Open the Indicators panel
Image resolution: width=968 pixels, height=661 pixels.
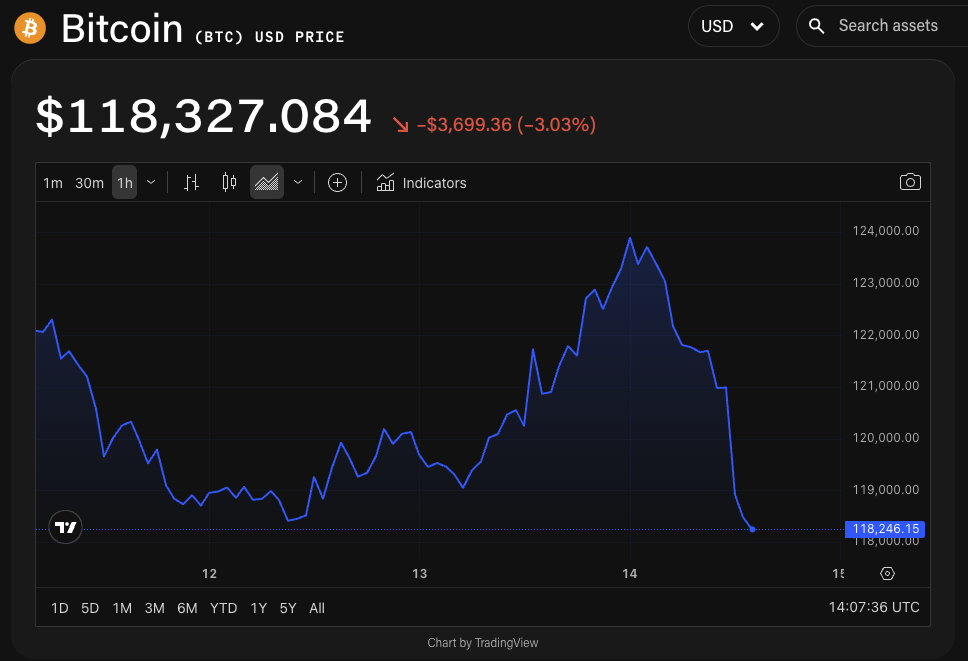(x=421, y=183)
